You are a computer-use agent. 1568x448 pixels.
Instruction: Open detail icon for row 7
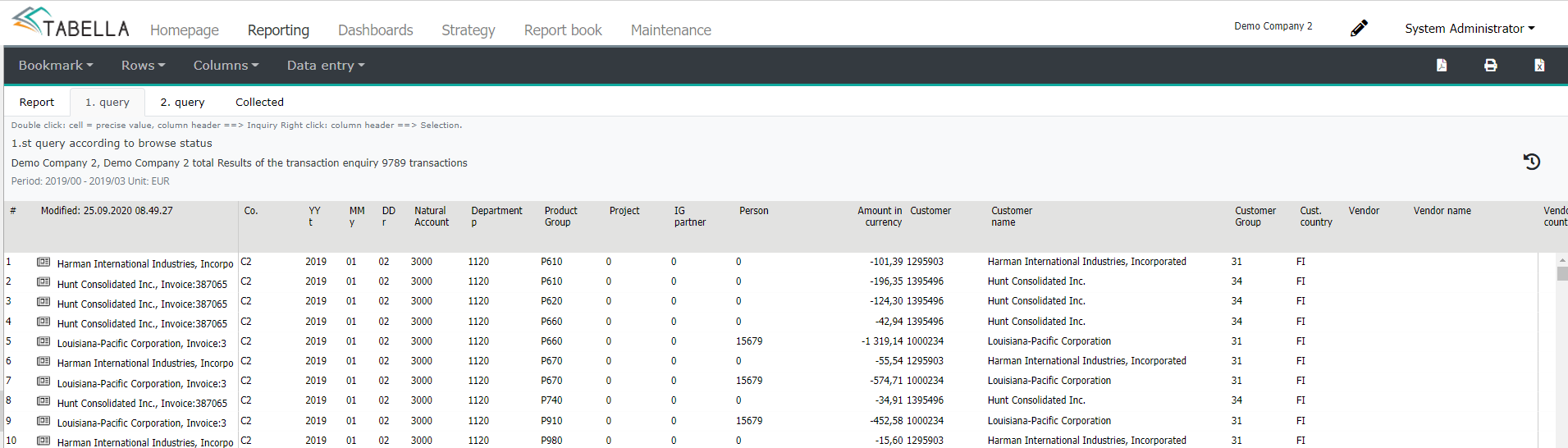pos(43,382)
